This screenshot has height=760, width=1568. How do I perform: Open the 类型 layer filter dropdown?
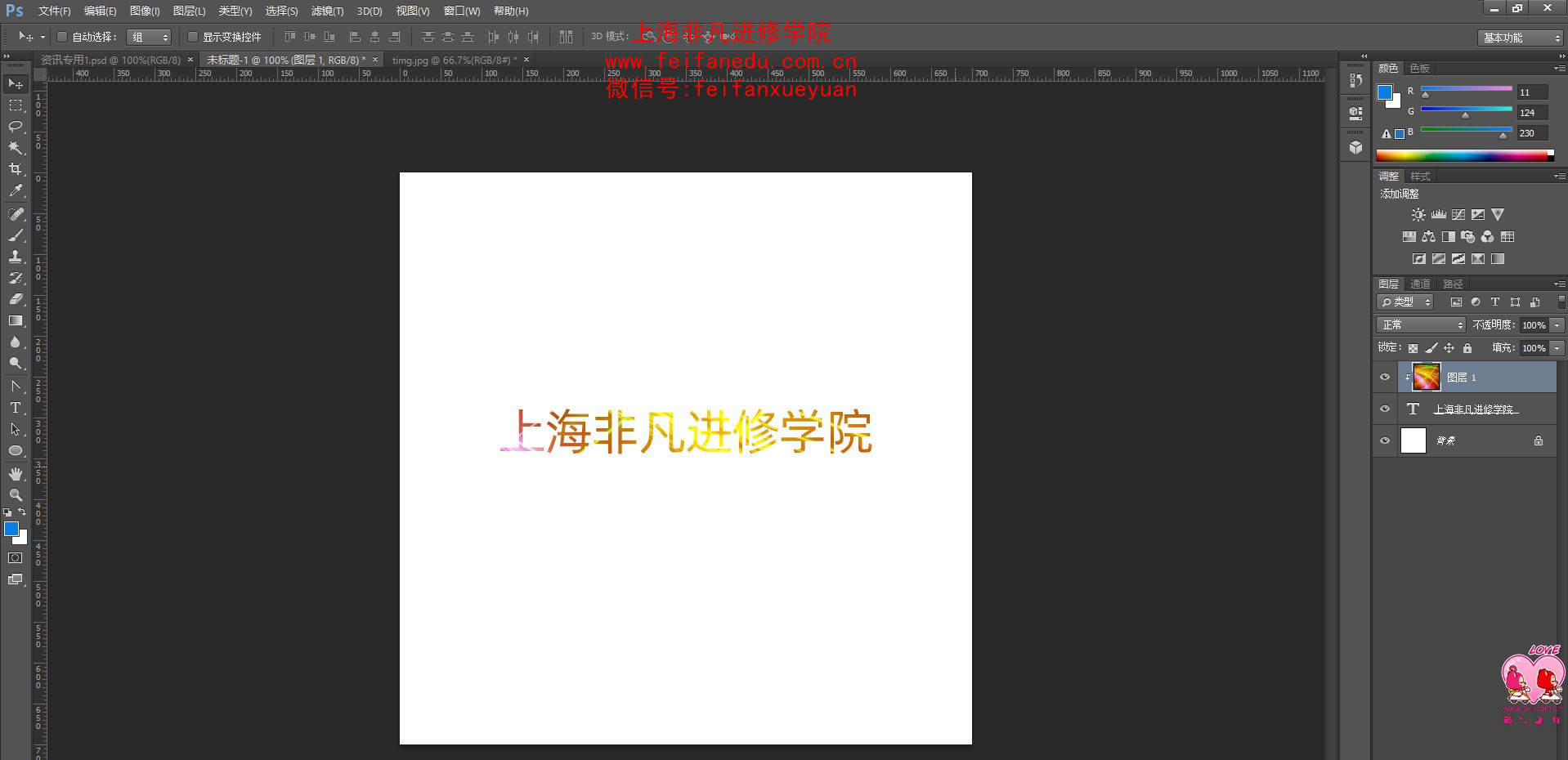click(1405, 302)
